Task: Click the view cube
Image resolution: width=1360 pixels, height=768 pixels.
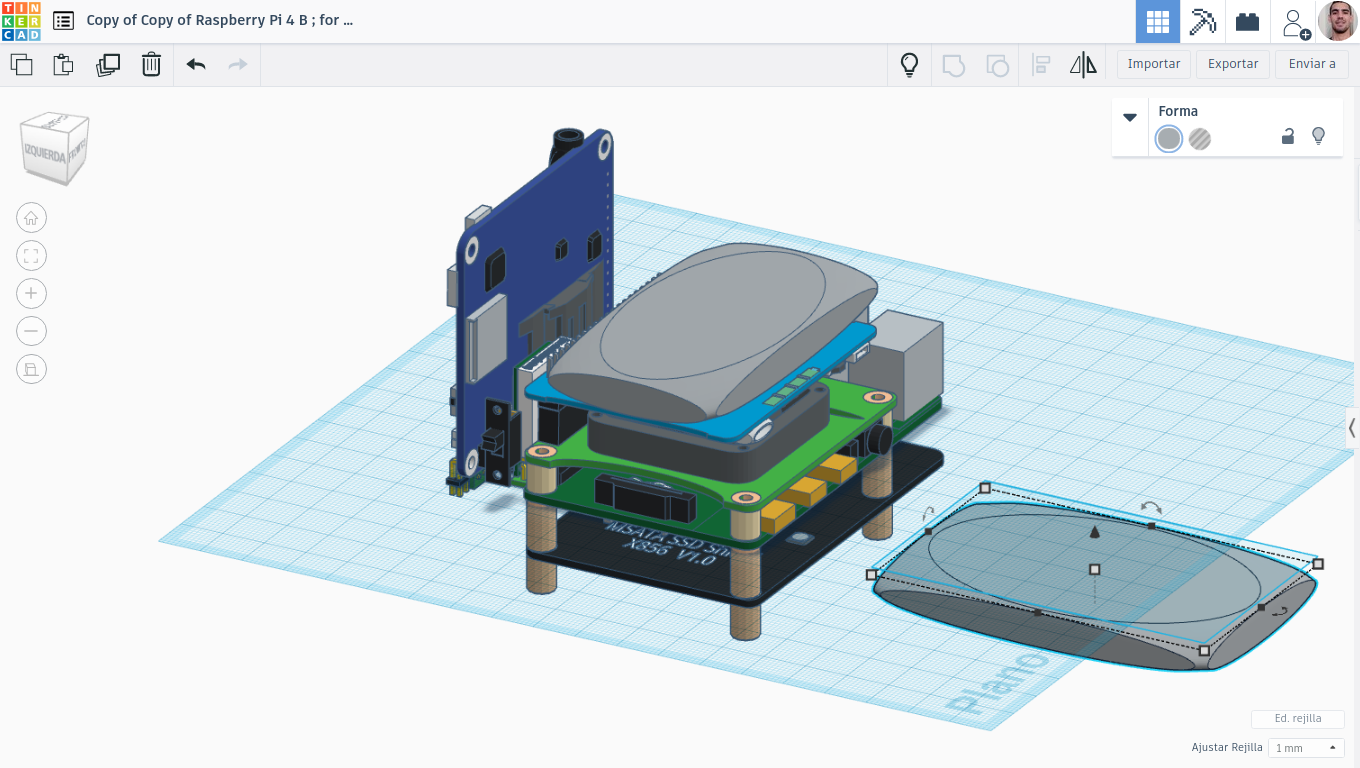Action: coord(55,148)
